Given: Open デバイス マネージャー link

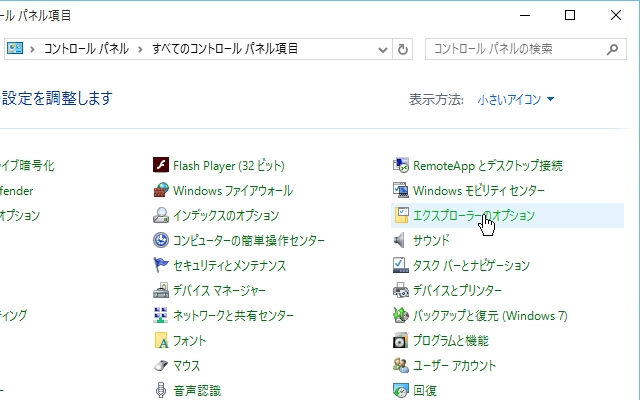Looking at the screenshot, I should pos(219,291).
